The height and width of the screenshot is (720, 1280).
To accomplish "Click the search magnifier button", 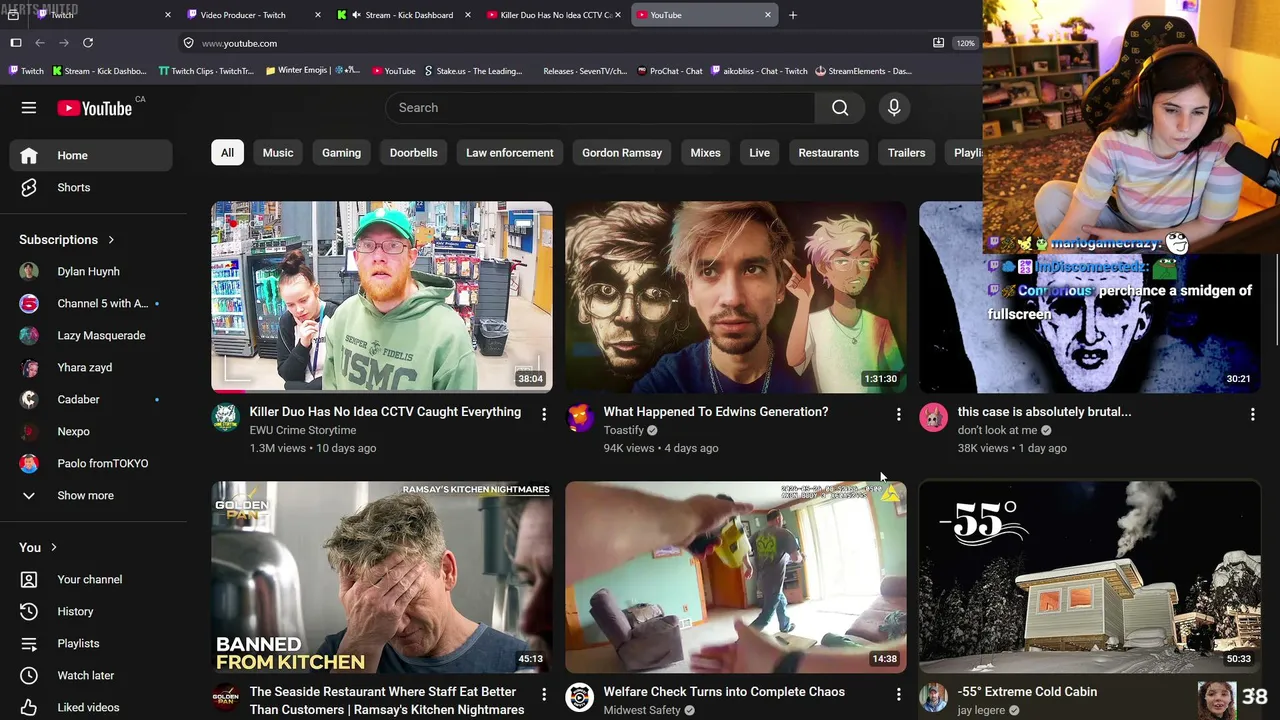I will [840, 108].
